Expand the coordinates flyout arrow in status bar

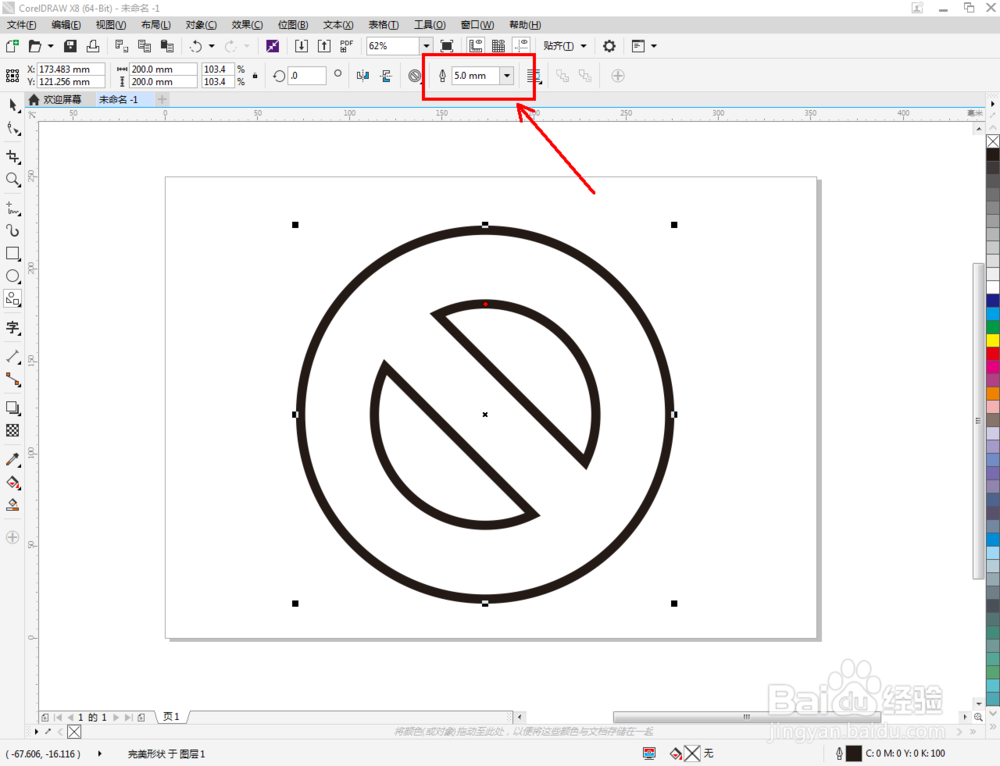coord(99,754)
